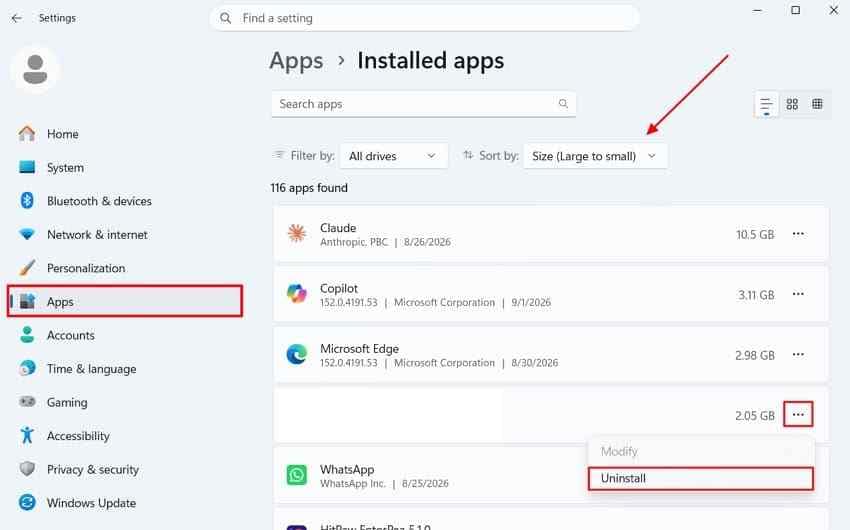Open Network & internet settings

pyautogui.click(x=125, y=235)
